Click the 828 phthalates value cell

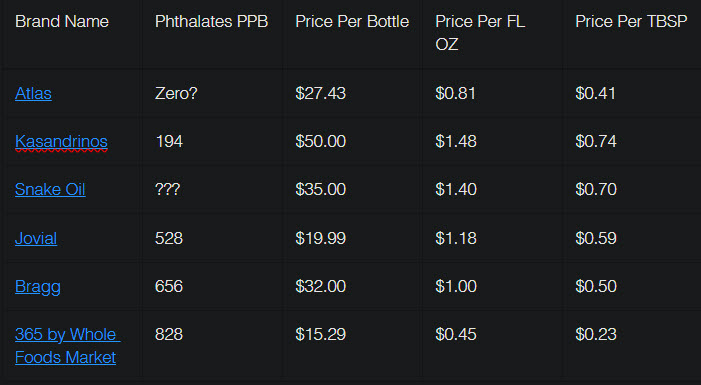click(169, 335)
